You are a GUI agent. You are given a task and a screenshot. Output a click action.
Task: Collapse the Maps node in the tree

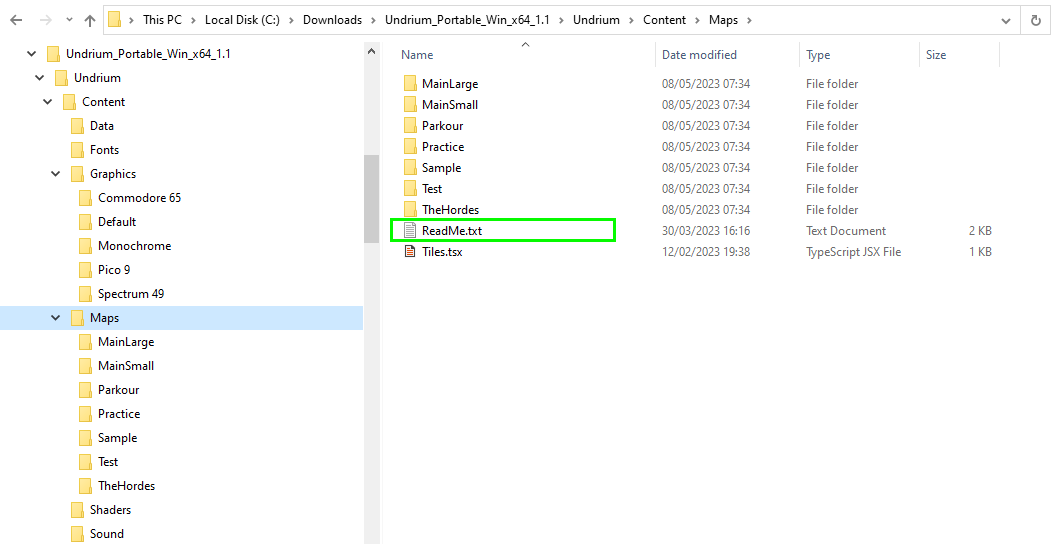pos(56,318)
